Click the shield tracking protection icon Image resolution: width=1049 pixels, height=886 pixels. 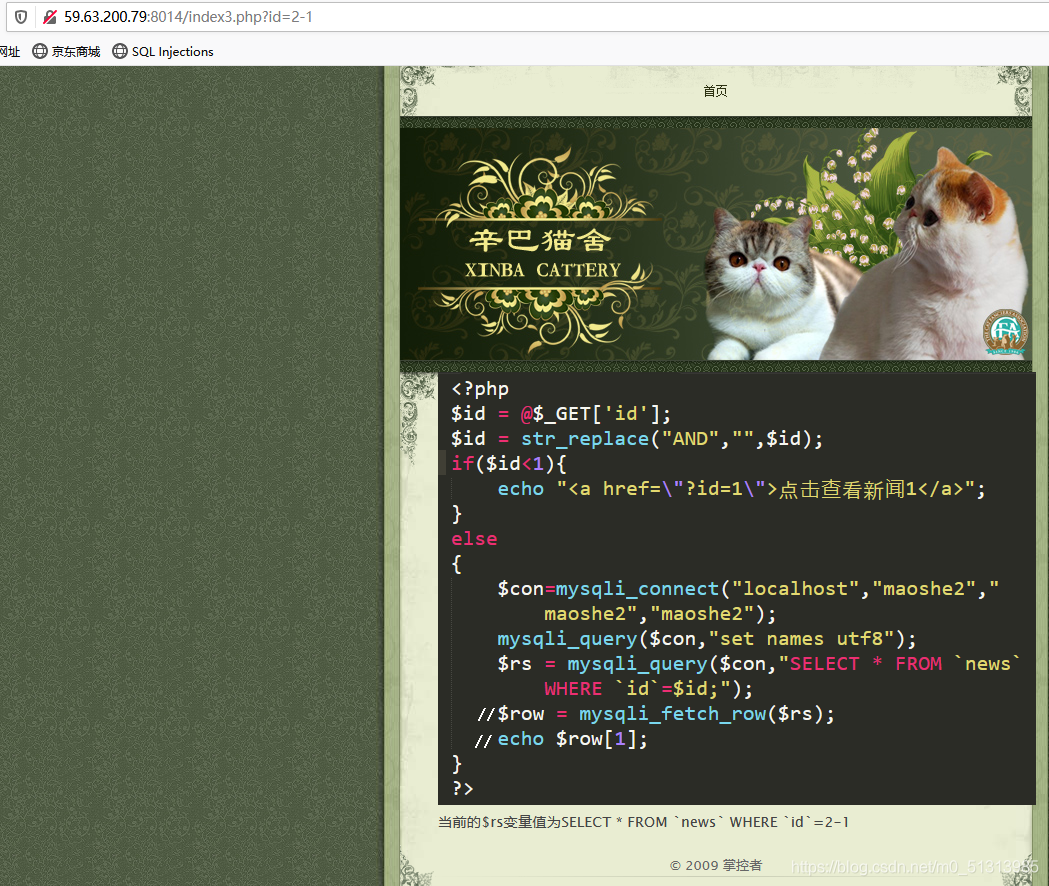21,17
